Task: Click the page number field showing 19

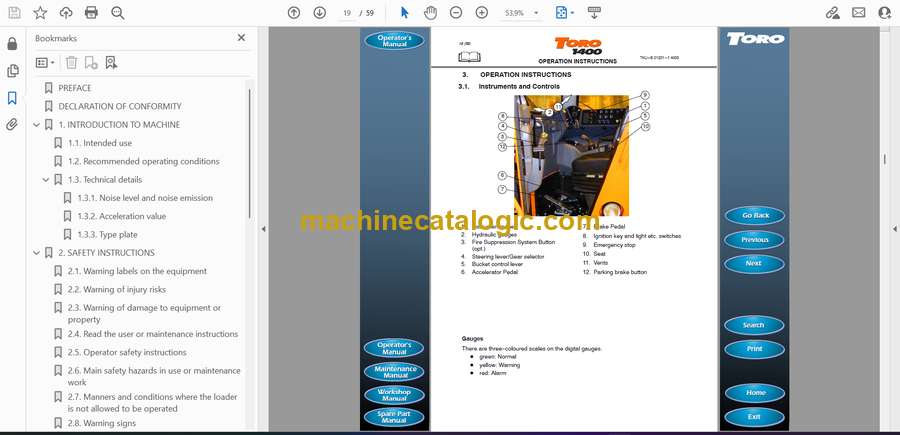Action: pos(347,13)
